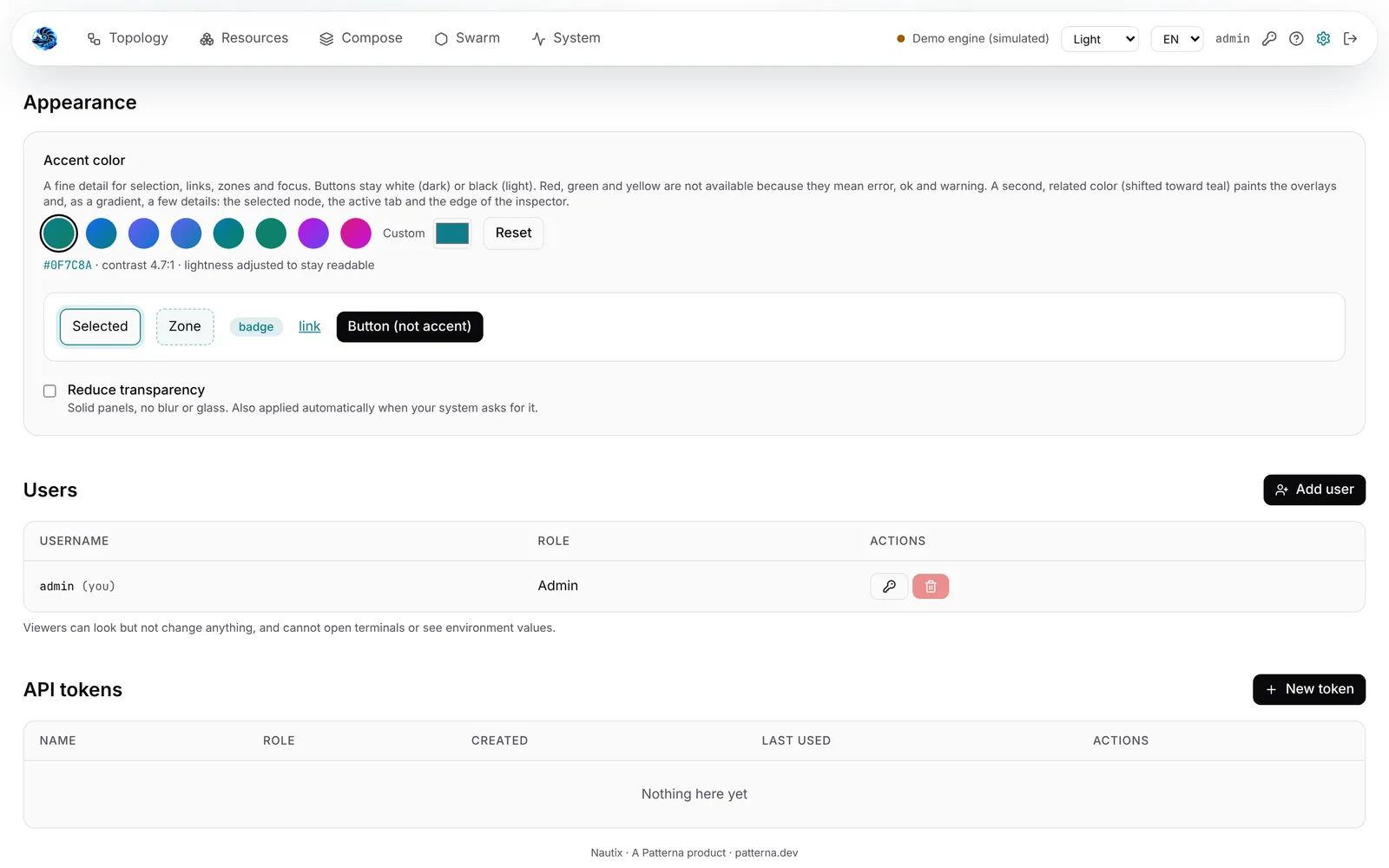
Task: Switch to the Compose page
Action: (361, 38)
